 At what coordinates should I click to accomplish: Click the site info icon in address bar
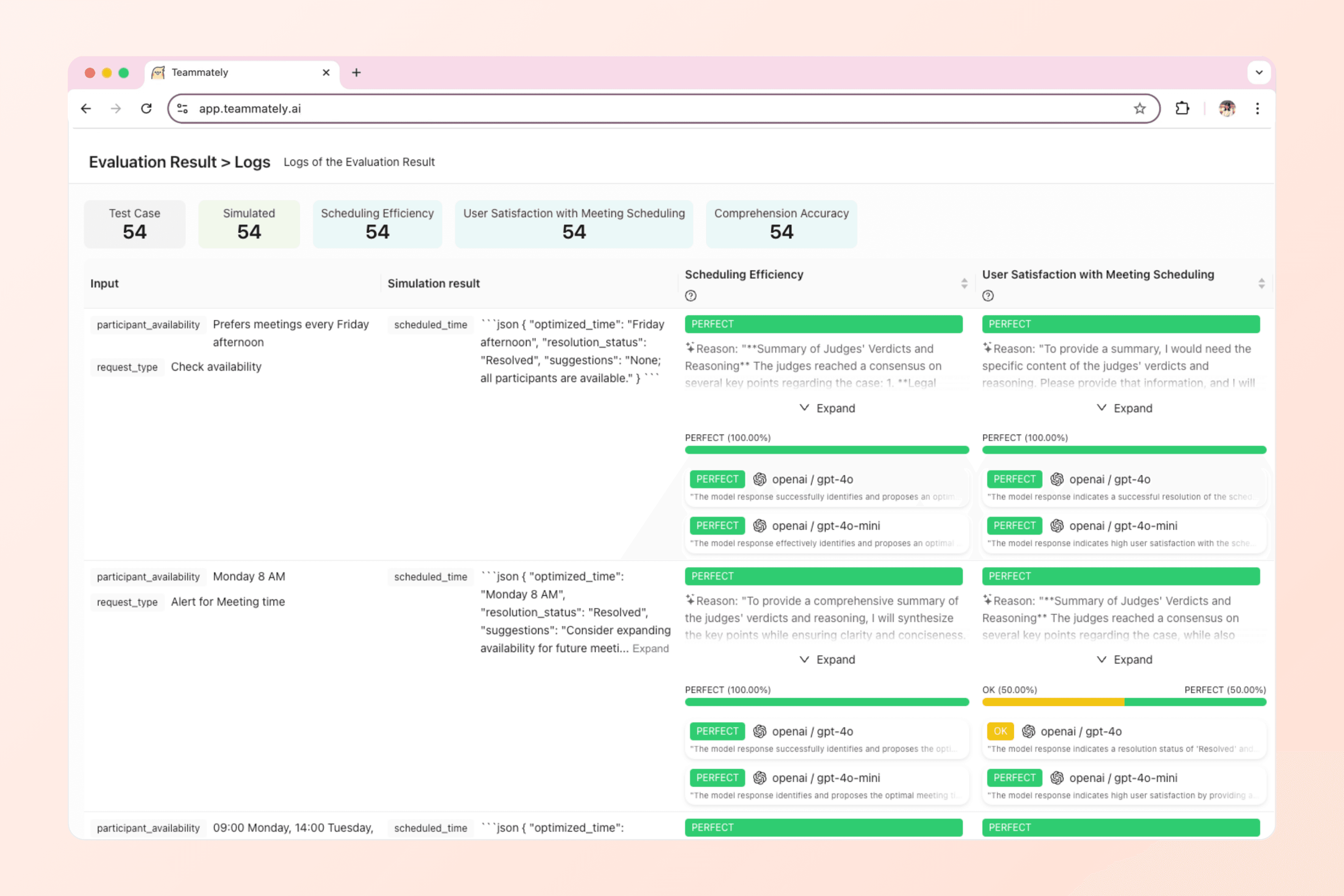(182, 109)
